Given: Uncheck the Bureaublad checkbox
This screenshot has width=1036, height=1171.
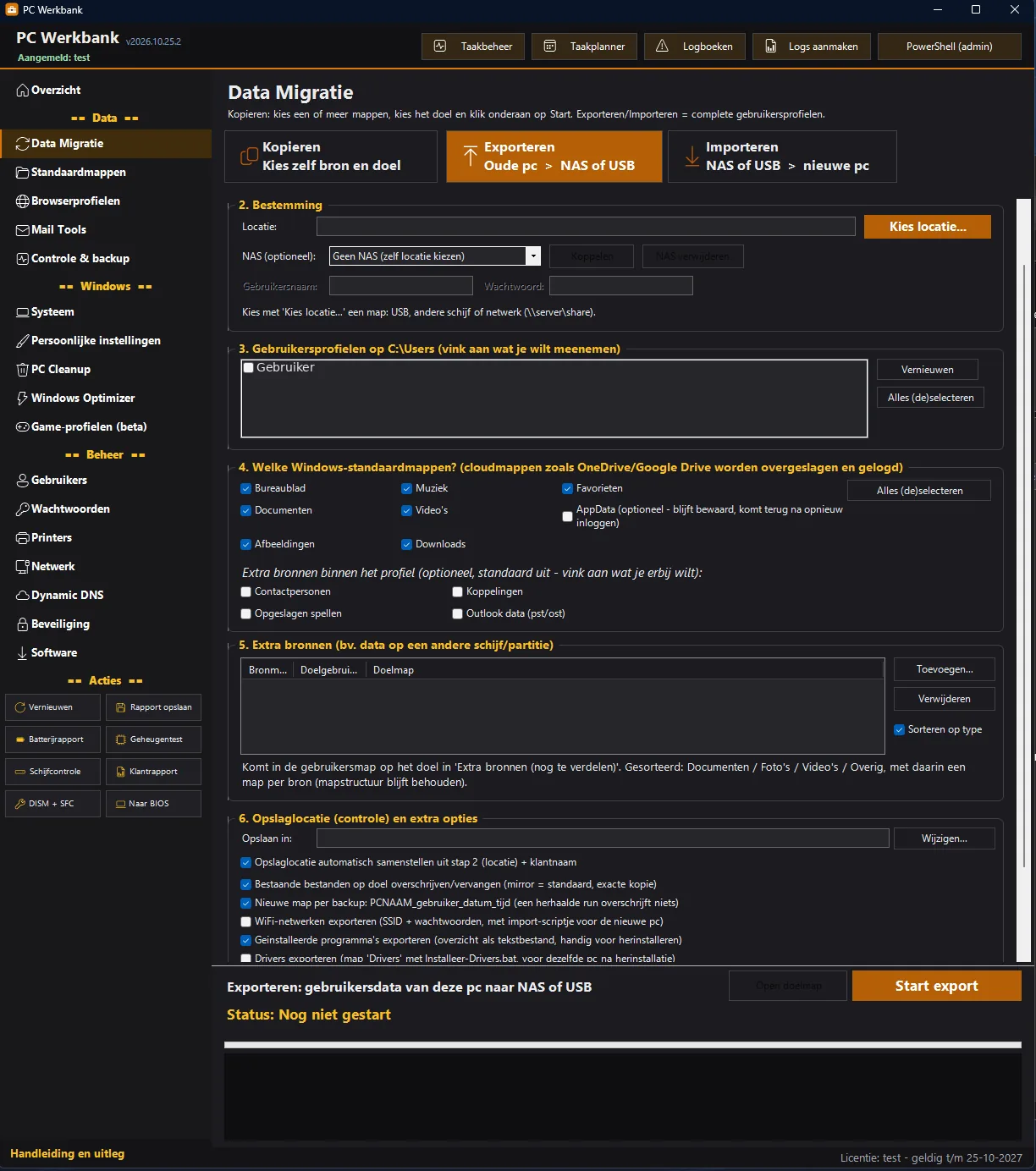Looking at the screenshot, I should tap(246, 488).
